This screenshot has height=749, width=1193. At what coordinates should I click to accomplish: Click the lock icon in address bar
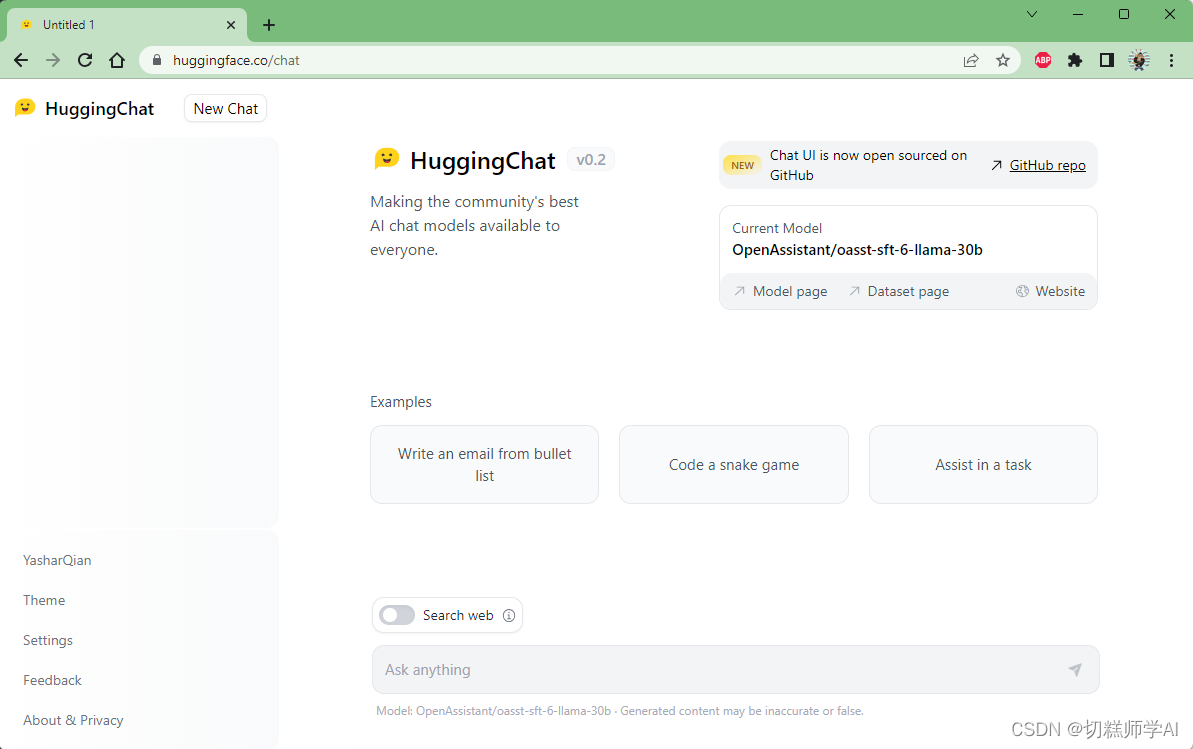tap(157, 60)
